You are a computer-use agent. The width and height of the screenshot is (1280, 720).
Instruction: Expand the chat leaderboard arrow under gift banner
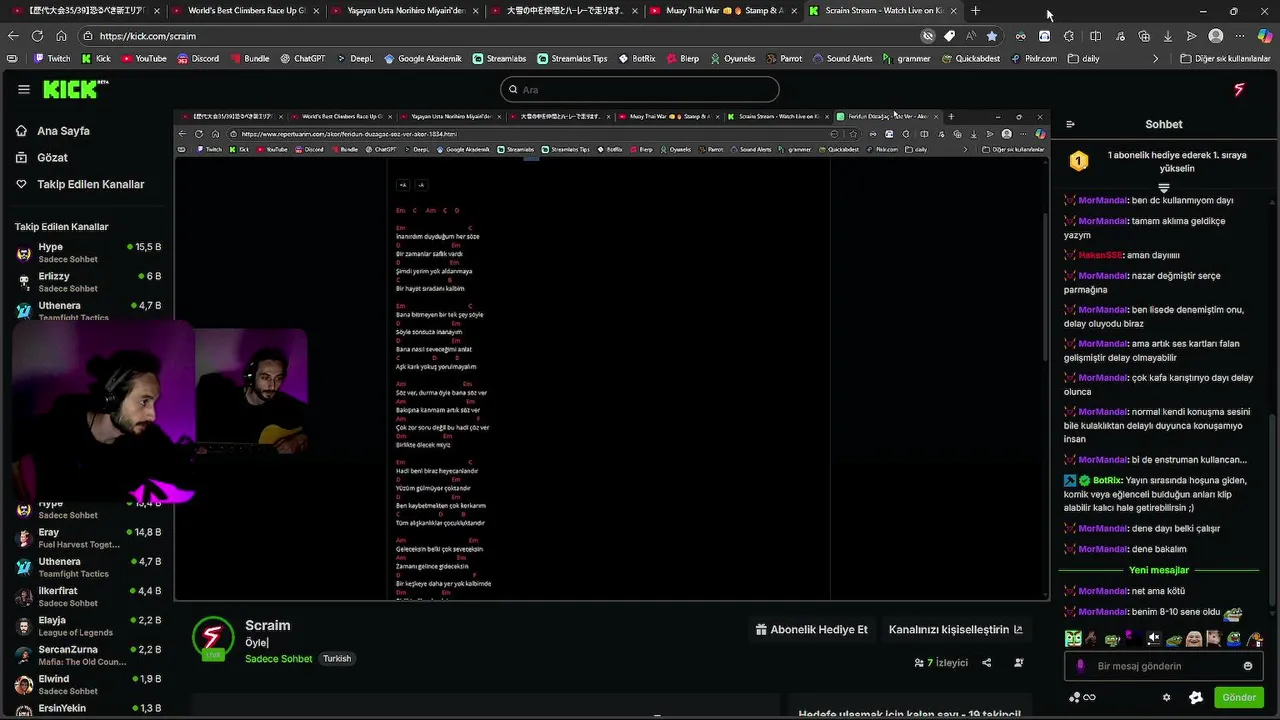pyautogui.click(x=1164, y=188)
